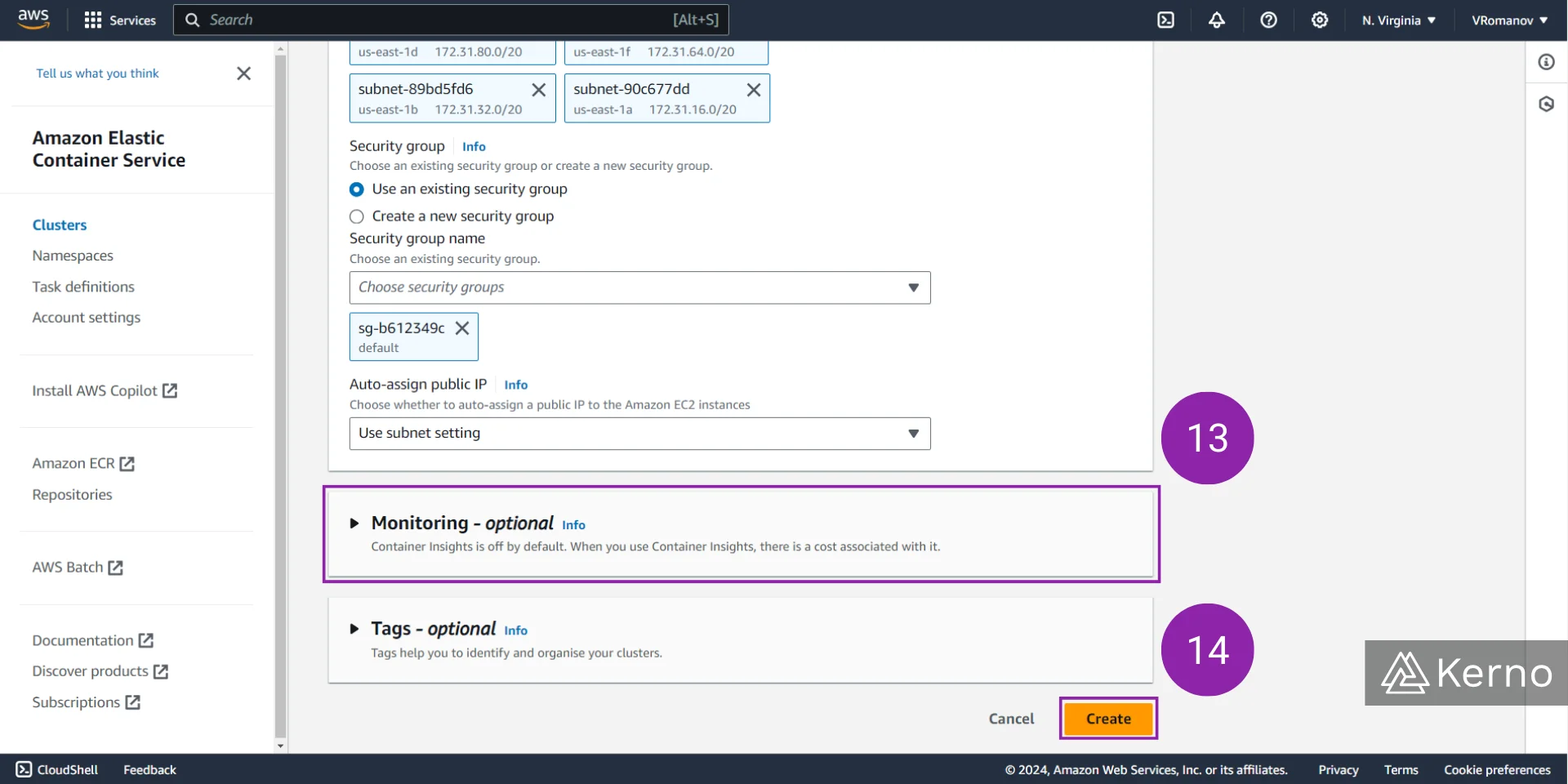Open the N. Virginia region selector
Image resolution: width=1568 pixels, height=784 pixels.
coord(1398,20)
